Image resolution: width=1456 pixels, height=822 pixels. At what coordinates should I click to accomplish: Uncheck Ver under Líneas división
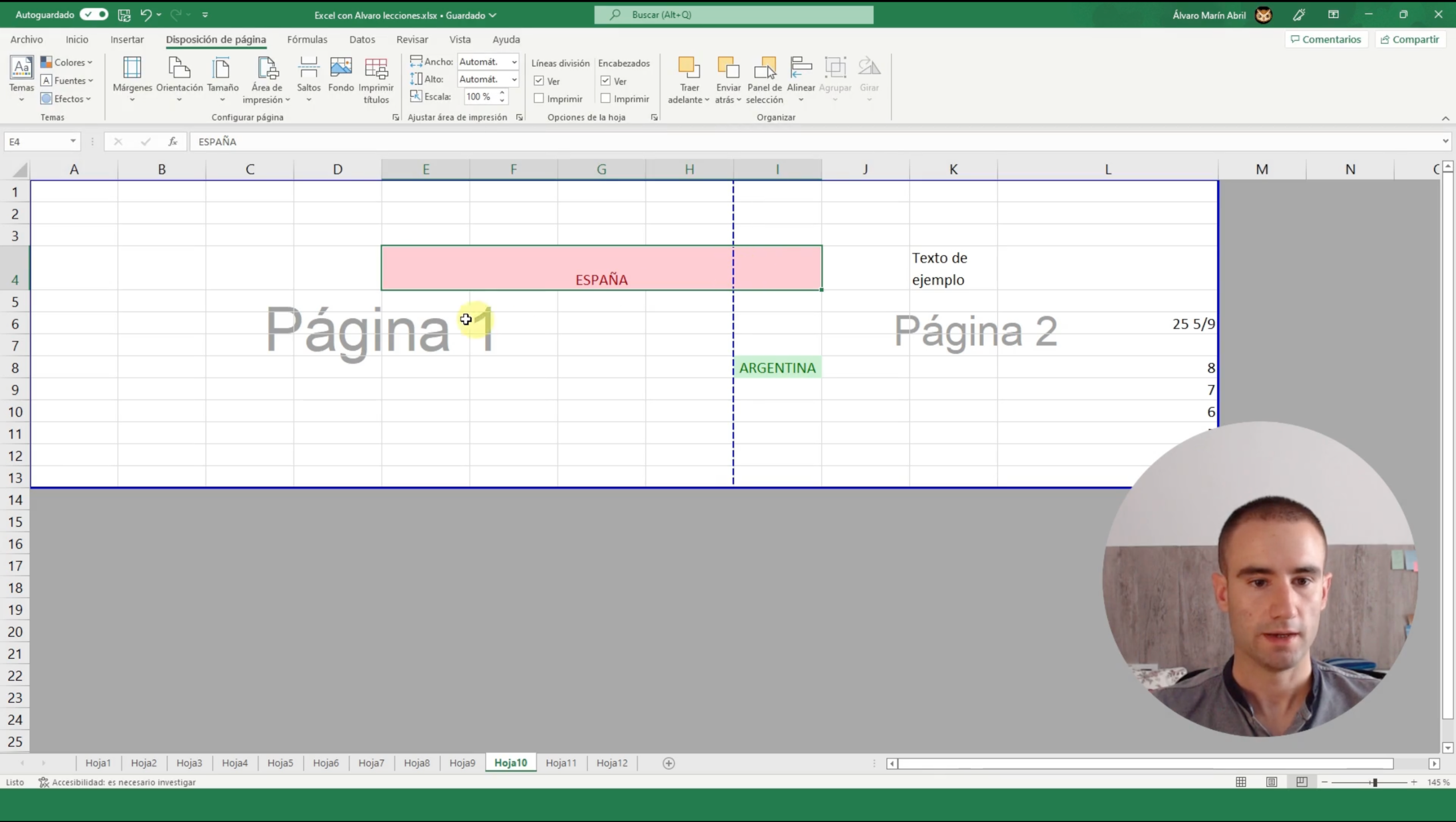click(539, 81)
